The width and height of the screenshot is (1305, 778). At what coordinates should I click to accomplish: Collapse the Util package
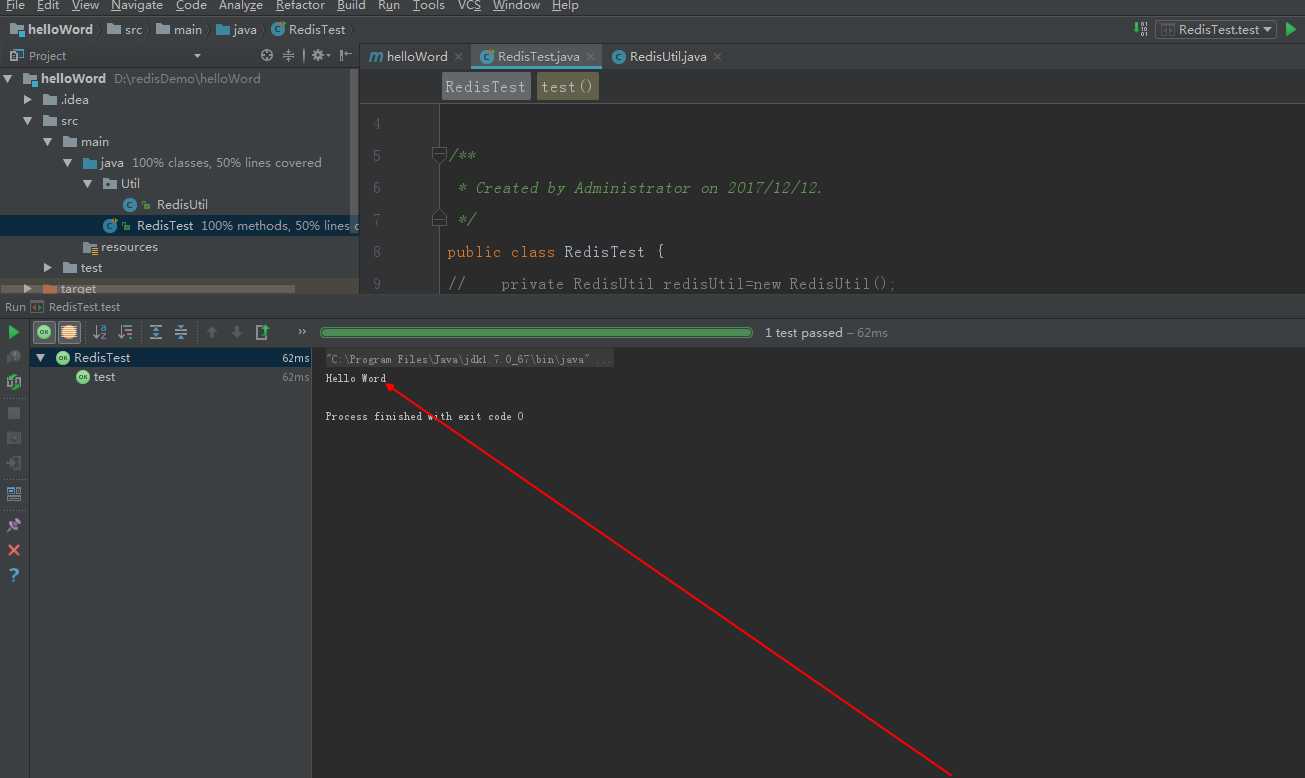tap(88, 183)
